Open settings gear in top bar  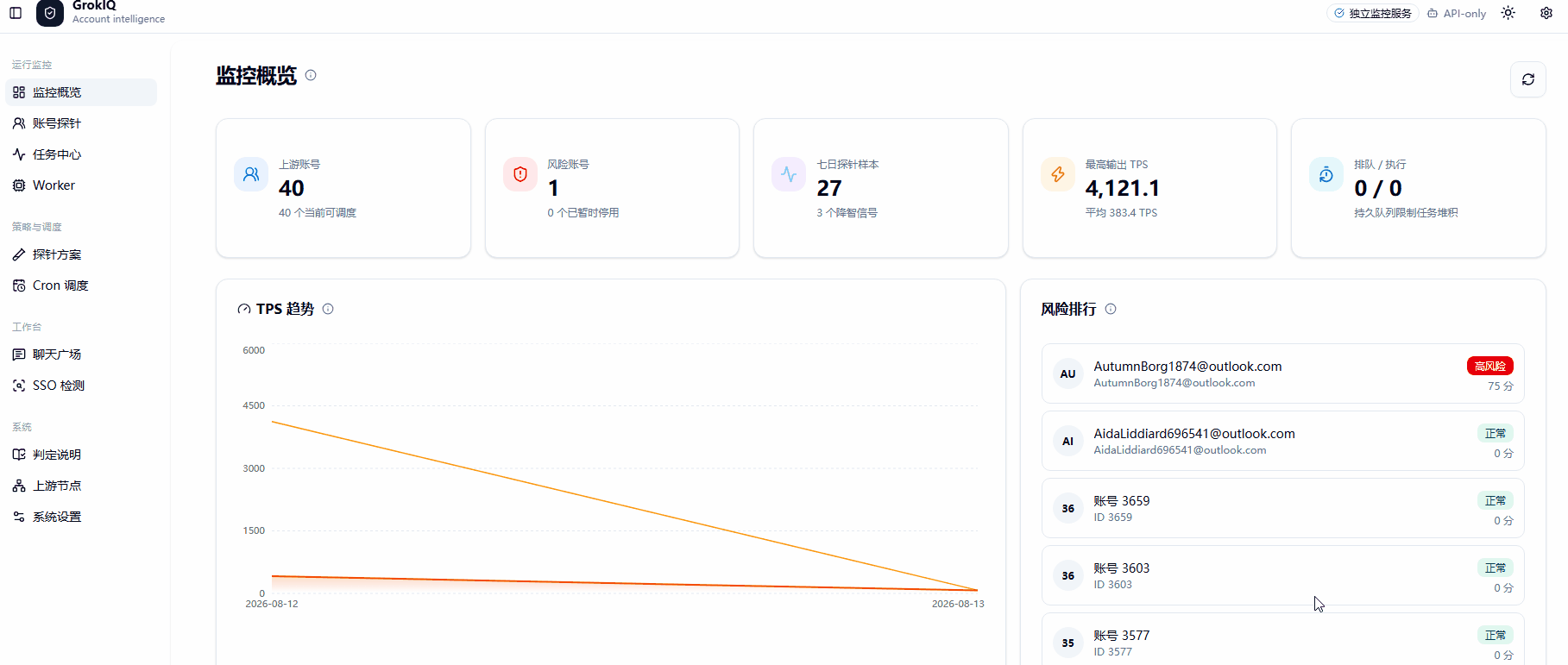pos(1546,13)
